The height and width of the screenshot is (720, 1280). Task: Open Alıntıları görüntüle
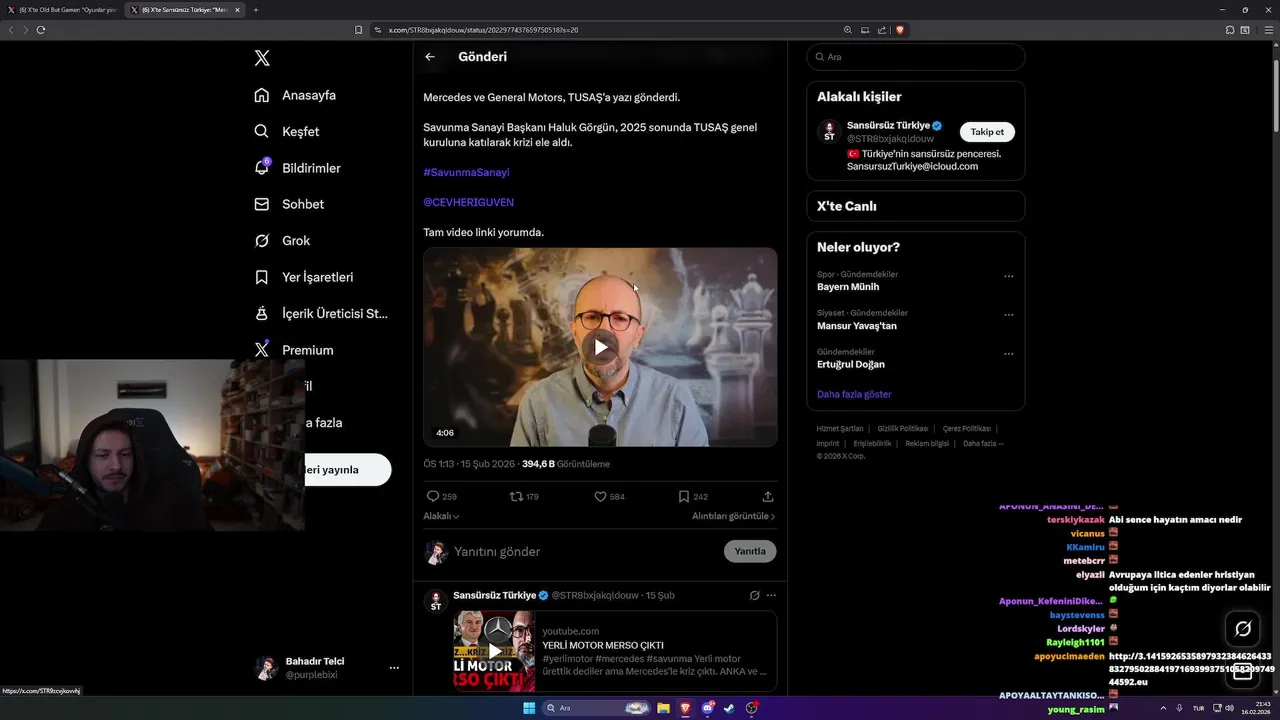coord(733,516)
